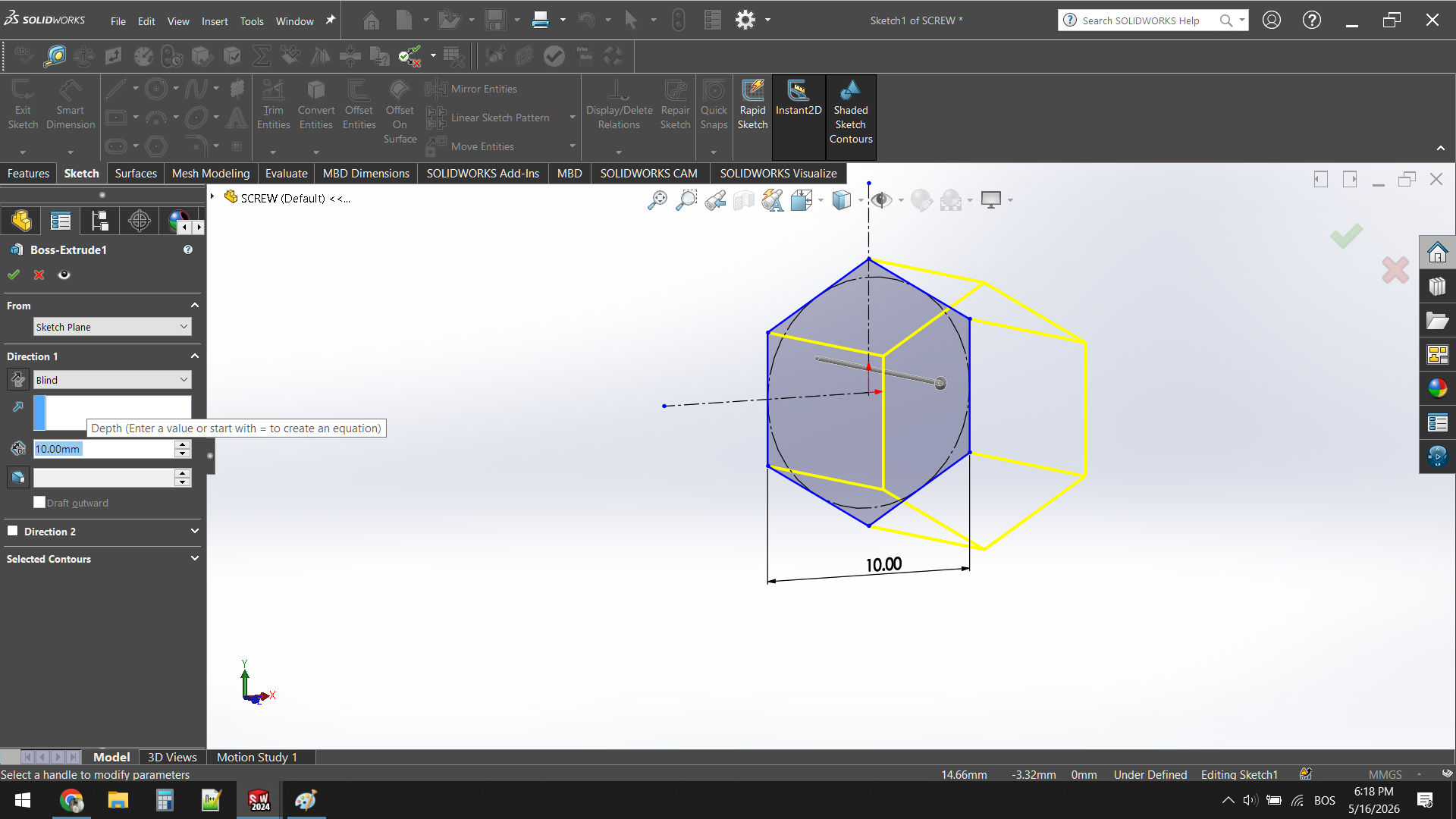Switch to the Features tab

click(28, 173)
